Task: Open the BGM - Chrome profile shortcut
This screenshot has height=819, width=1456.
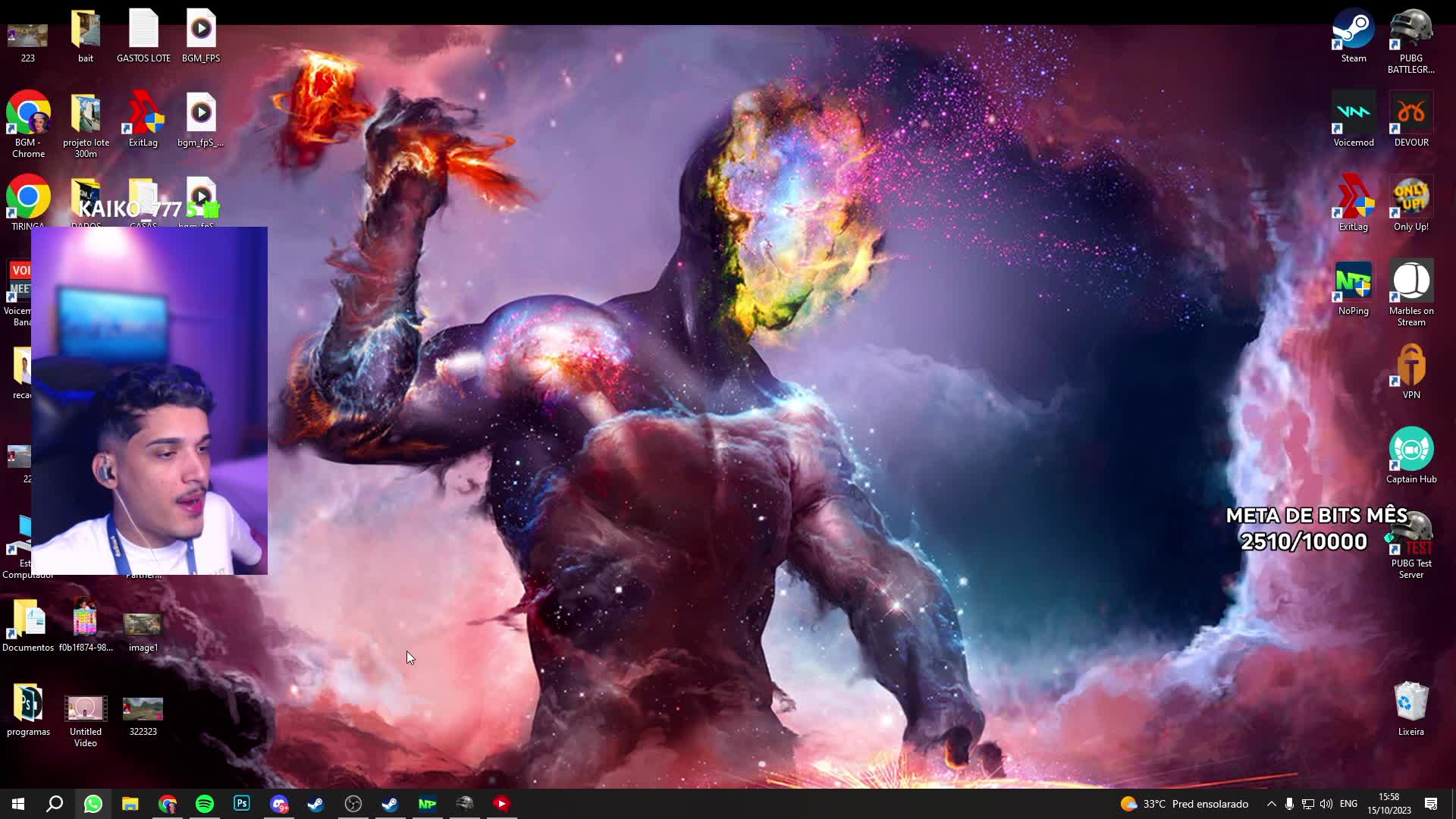Action: pyautogui.click(x=28, y=125)
